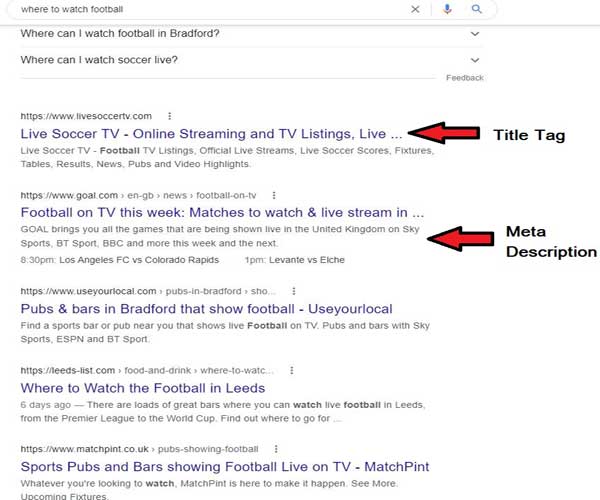600x500 pixels.
Task: Expand "Where can I watch football in Bradford?"
Action: click(251, 34)
